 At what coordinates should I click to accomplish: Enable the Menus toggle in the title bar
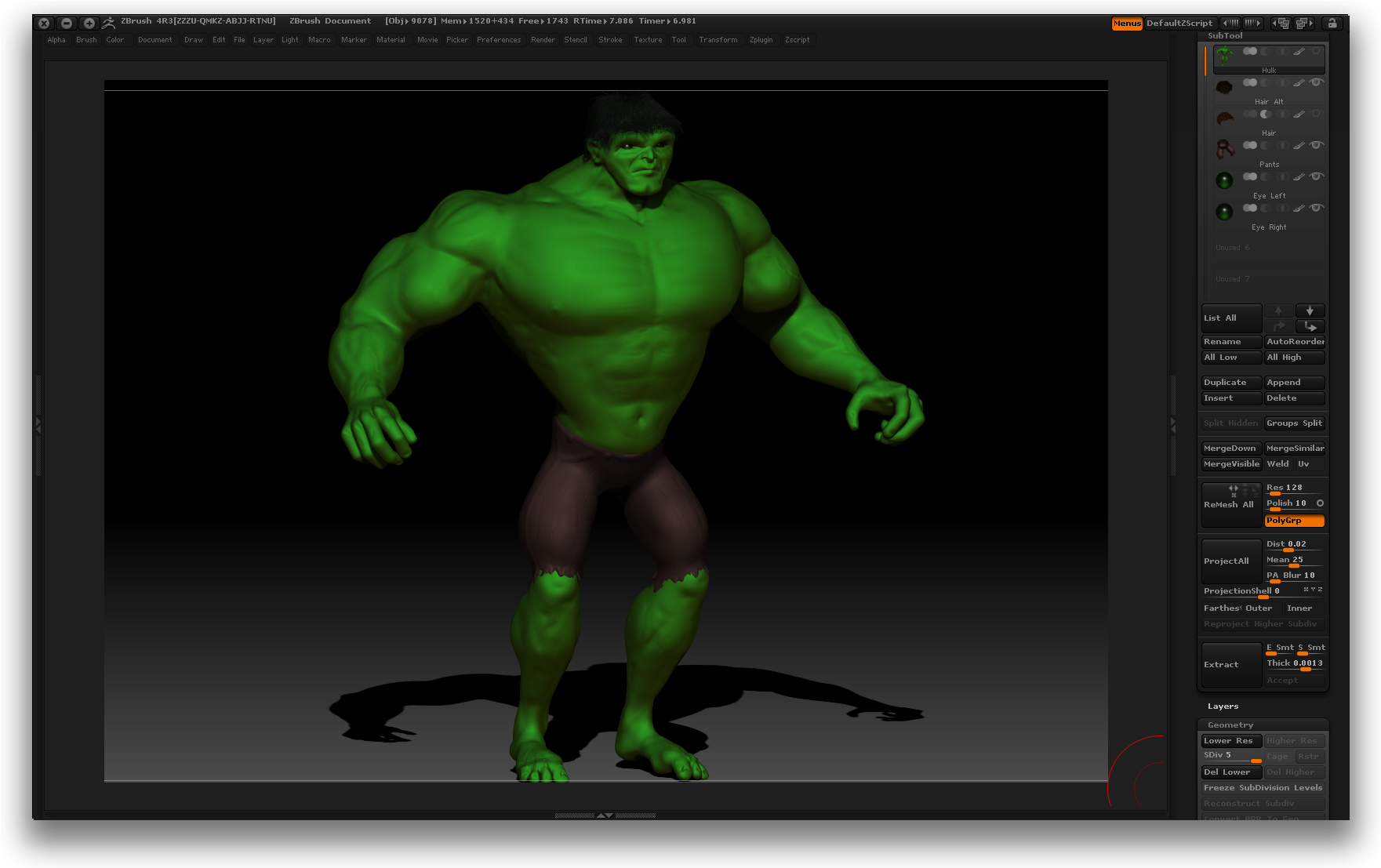[x=1127, y=24]
